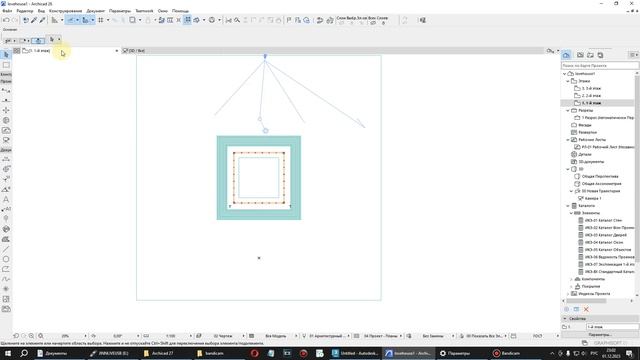Toggle the highlighted suspend groups button

coord(187,20)
